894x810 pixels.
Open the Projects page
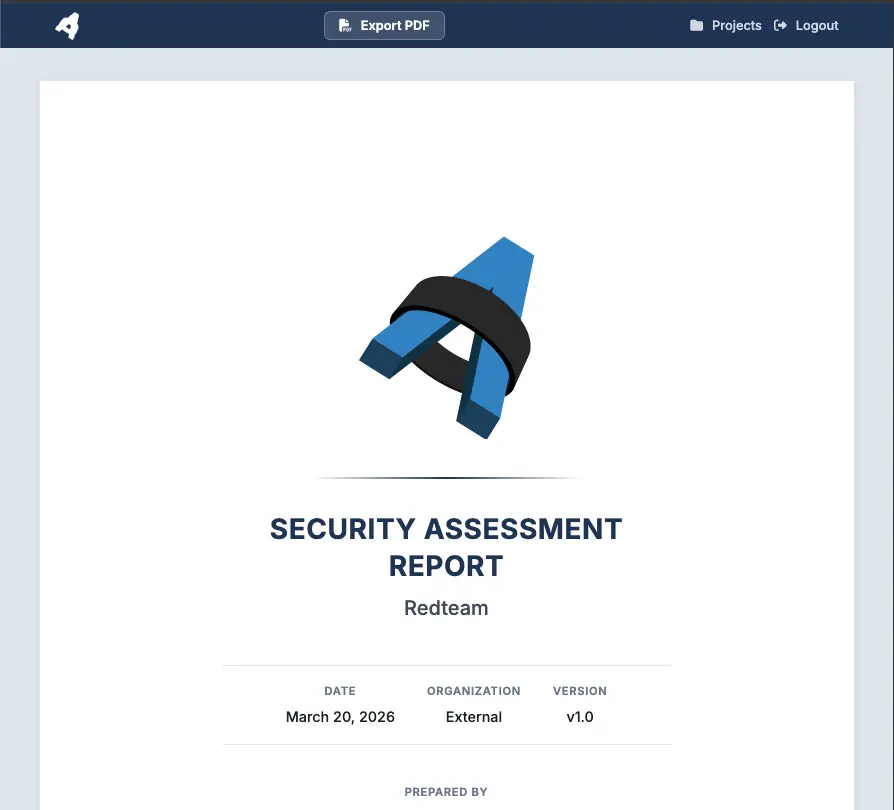(735, 25)
